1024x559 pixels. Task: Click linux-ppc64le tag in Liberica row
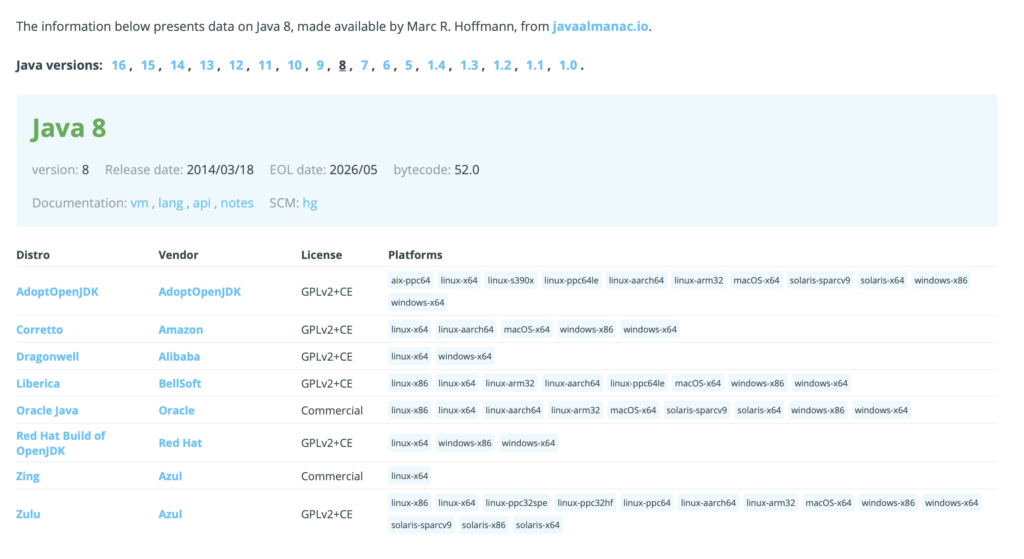pos(637,383)
